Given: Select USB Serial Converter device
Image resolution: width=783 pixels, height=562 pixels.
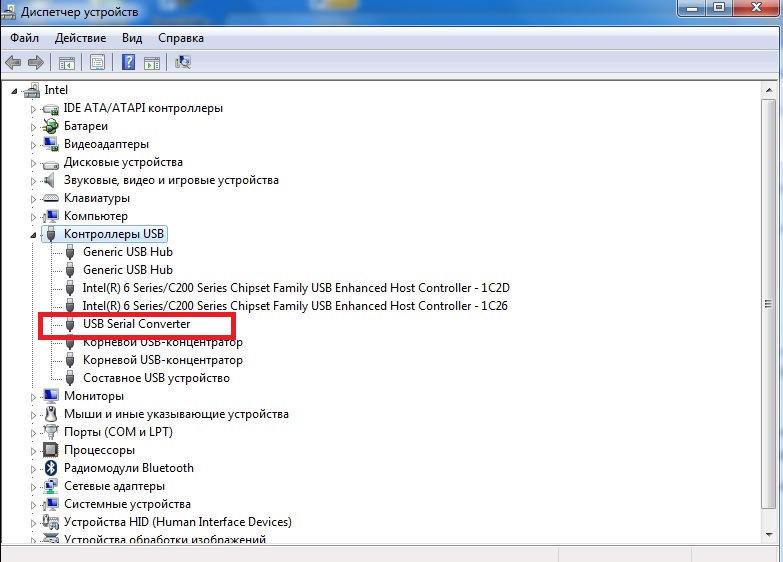Looking at the screenshot, I should click(136, 324).
